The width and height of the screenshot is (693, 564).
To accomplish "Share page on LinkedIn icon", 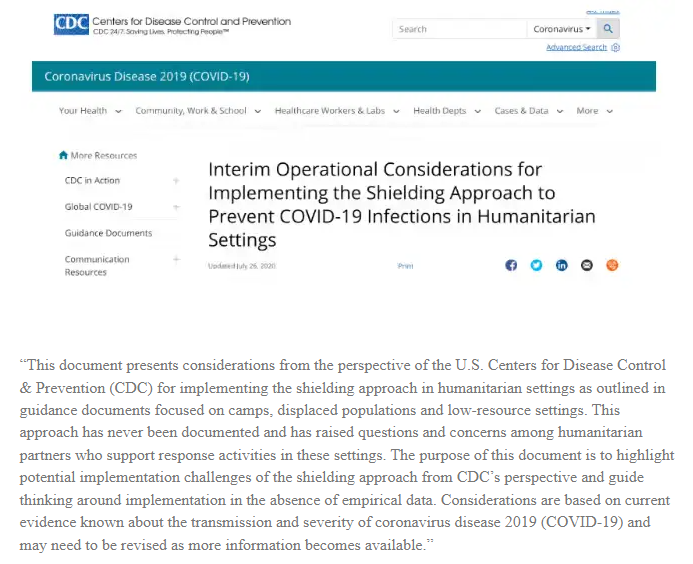I will click(561, 265).
